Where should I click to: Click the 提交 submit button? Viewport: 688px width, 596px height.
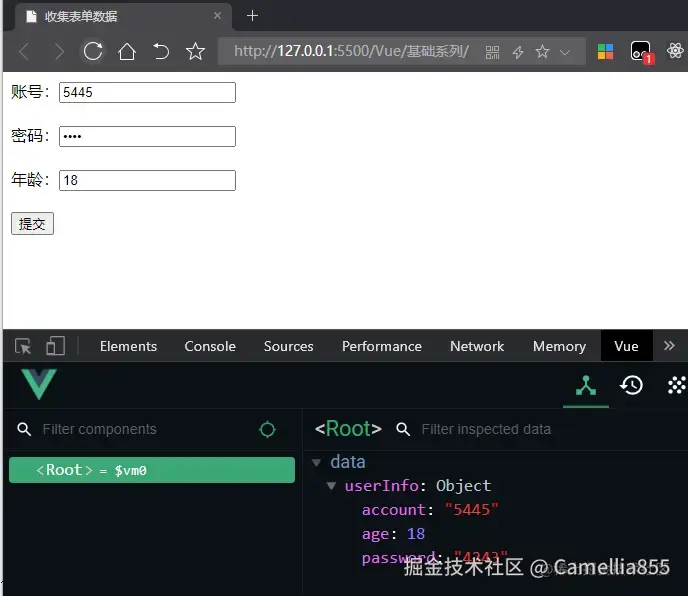[x=32, y=224]
